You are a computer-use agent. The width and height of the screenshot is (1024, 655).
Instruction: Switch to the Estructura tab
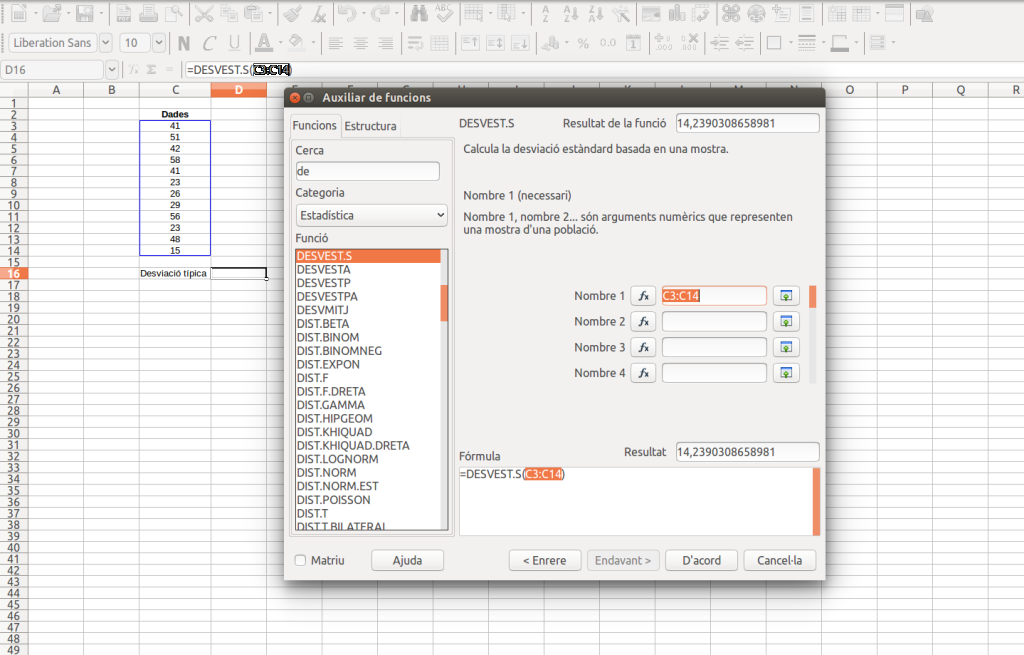[370, 126]
